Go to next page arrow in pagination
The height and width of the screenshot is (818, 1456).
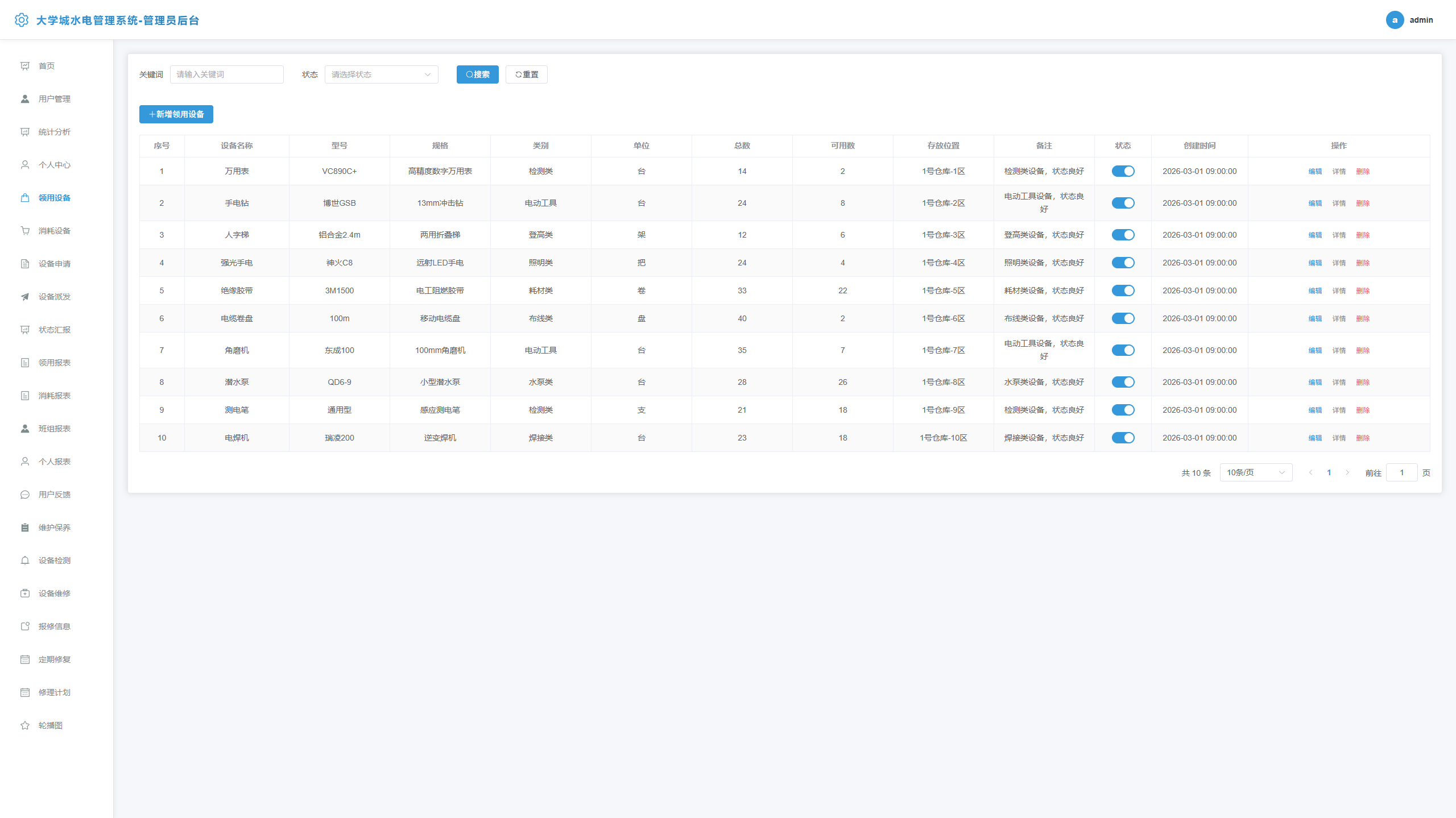coord(1347,472)
